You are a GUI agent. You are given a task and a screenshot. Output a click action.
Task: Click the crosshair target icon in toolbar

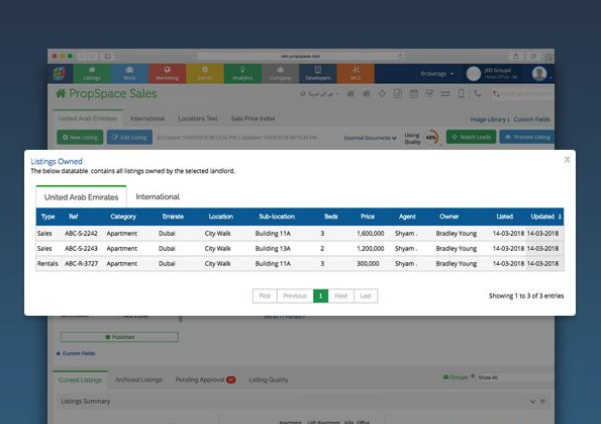pyautogui.click(x=382, y=94)
